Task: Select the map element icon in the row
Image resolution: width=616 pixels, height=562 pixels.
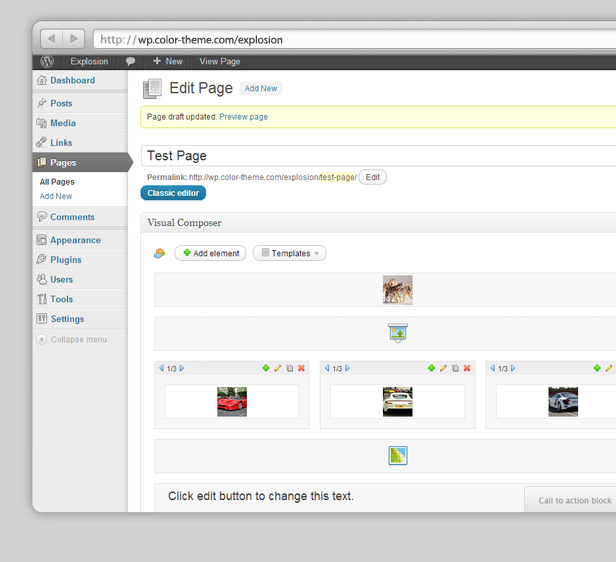Action: pos(398,456)
